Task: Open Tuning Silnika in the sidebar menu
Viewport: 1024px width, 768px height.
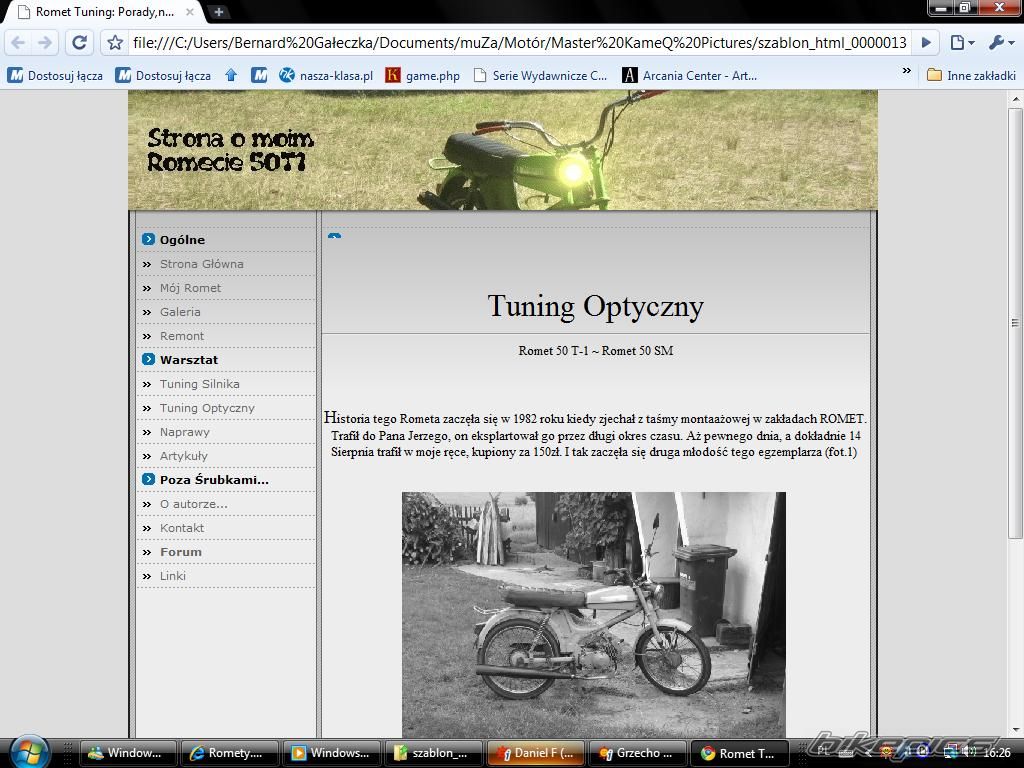Action: [199, 384]
